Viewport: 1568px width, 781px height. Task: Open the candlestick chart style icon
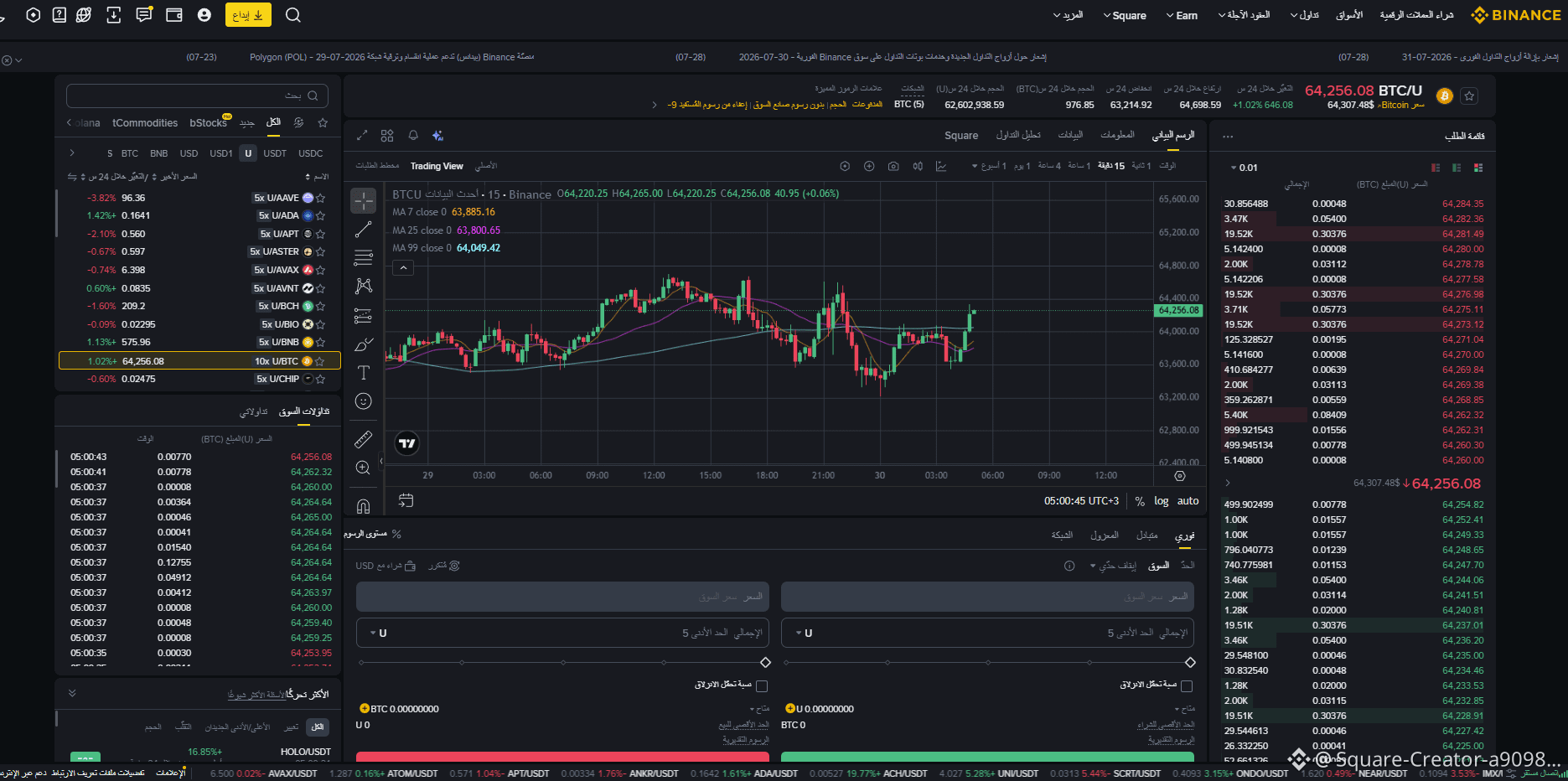point(918,166)
